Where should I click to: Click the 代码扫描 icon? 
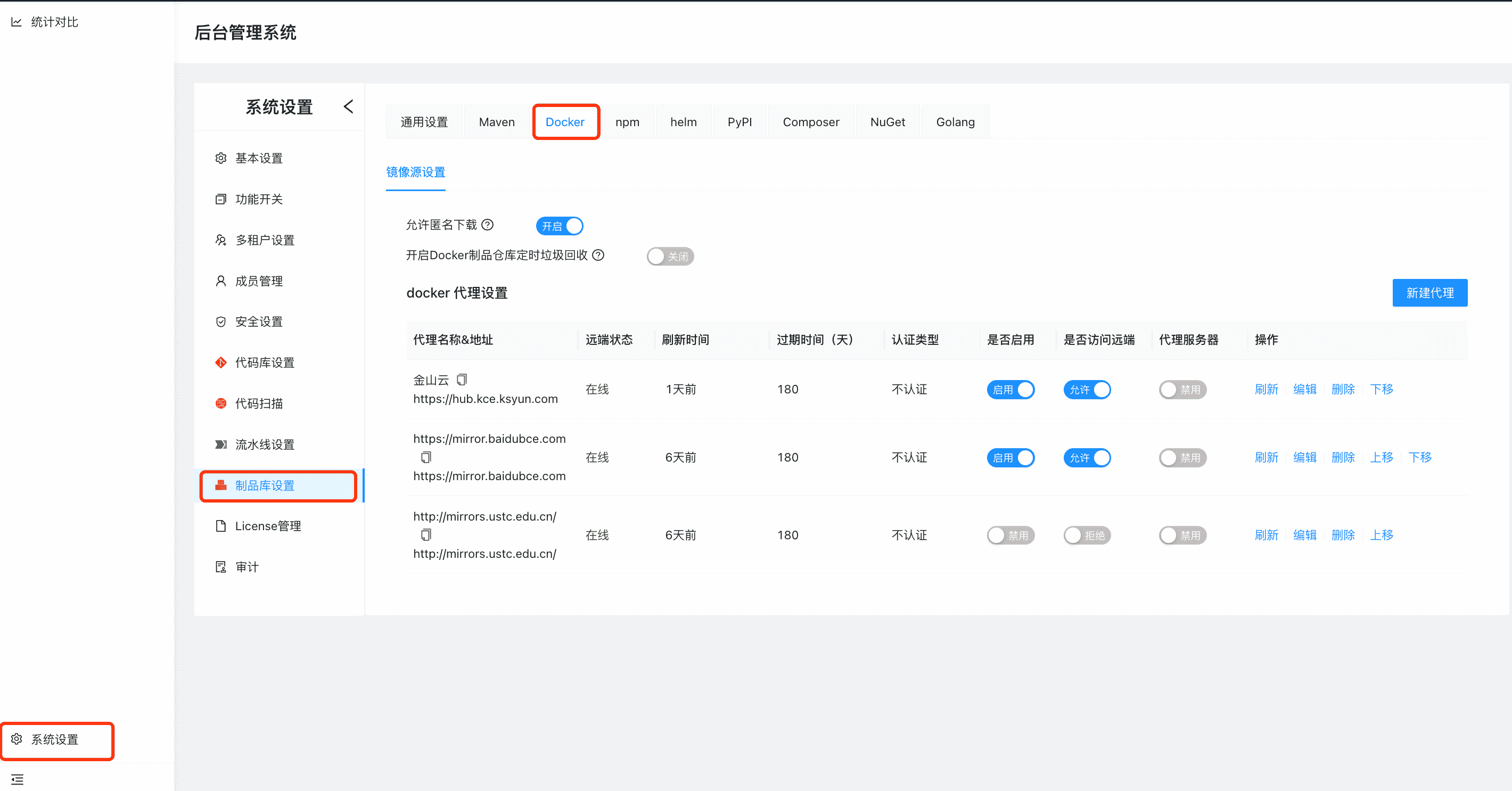220,403
